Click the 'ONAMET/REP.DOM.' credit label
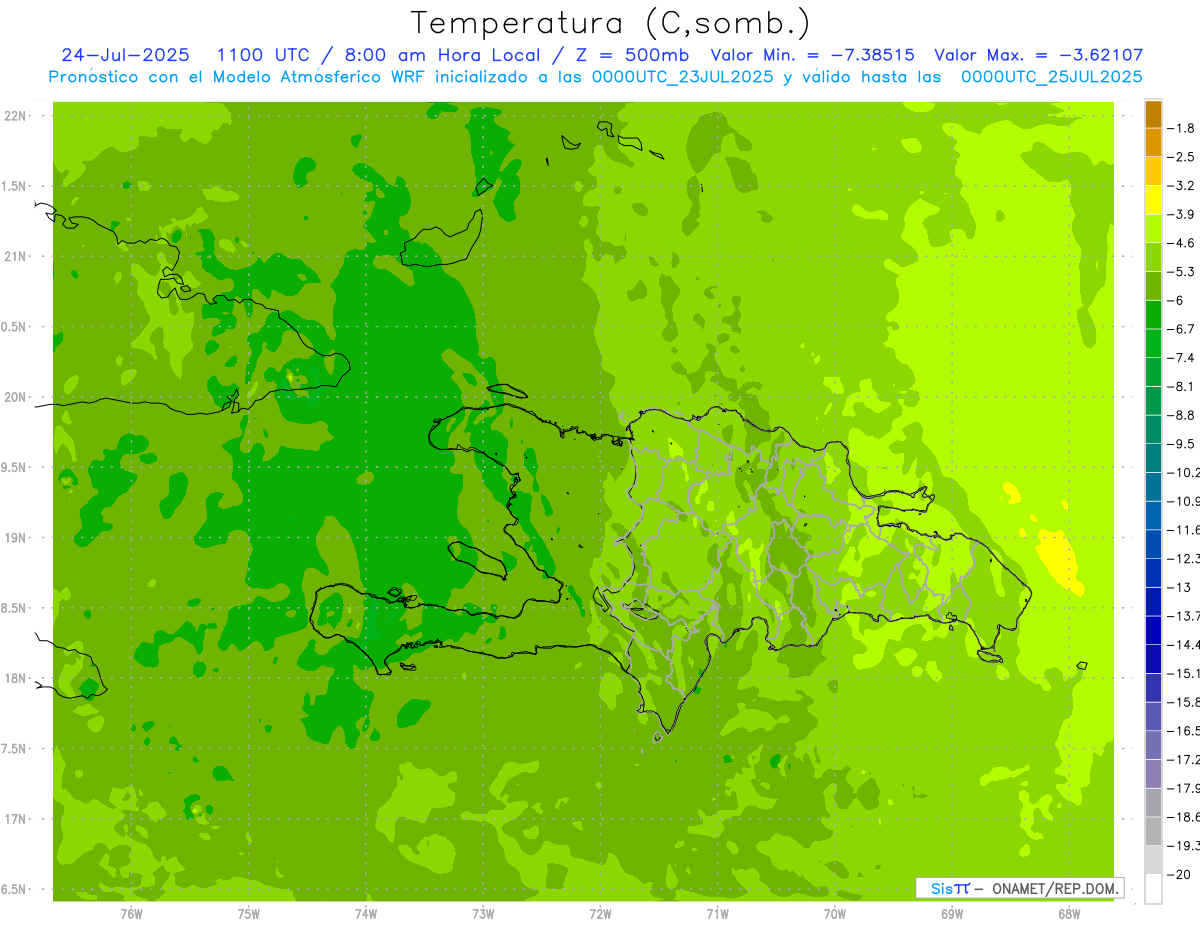 [1054, 888]
